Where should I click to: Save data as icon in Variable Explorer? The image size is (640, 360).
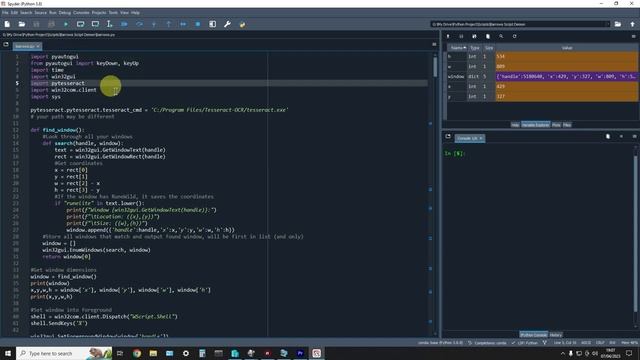tap(474, 36)
